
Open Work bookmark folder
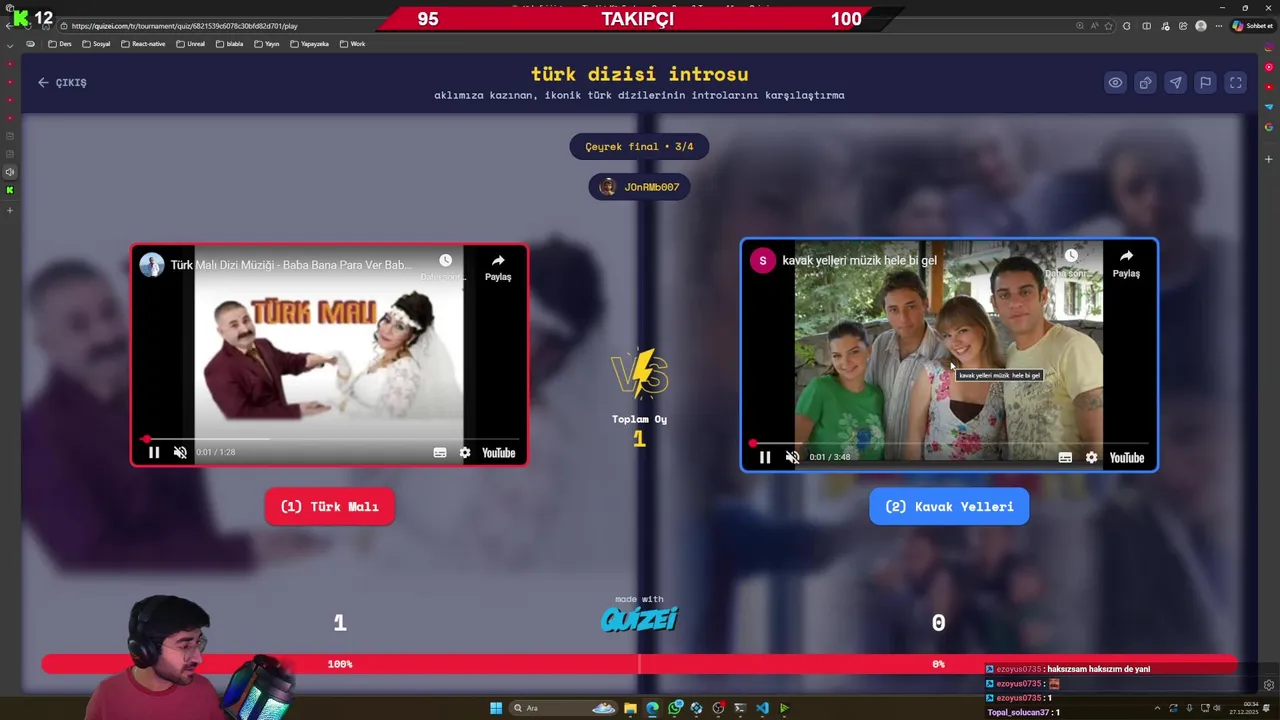point(352,44)
